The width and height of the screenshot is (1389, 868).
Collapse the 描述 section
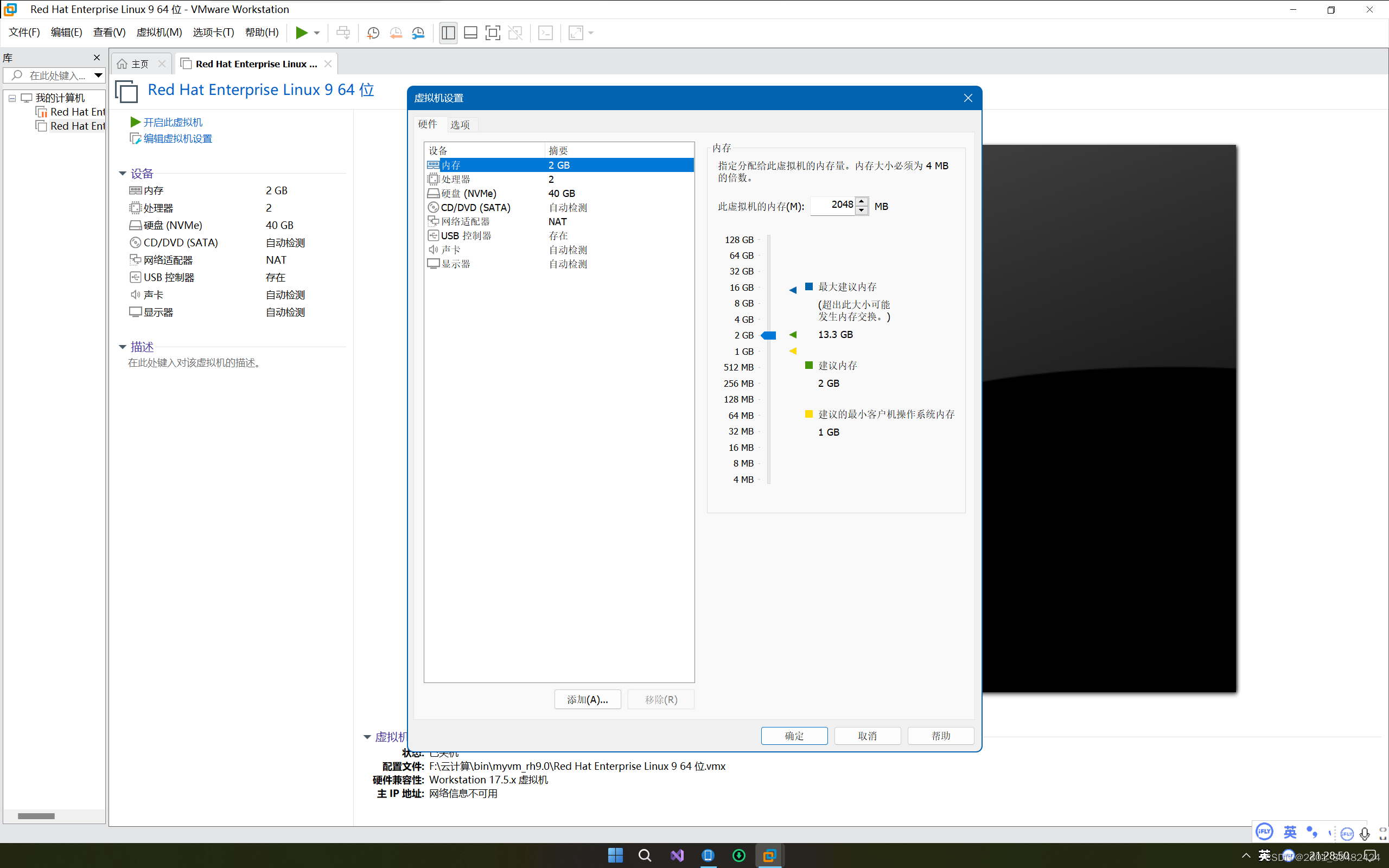coord(122,347)
